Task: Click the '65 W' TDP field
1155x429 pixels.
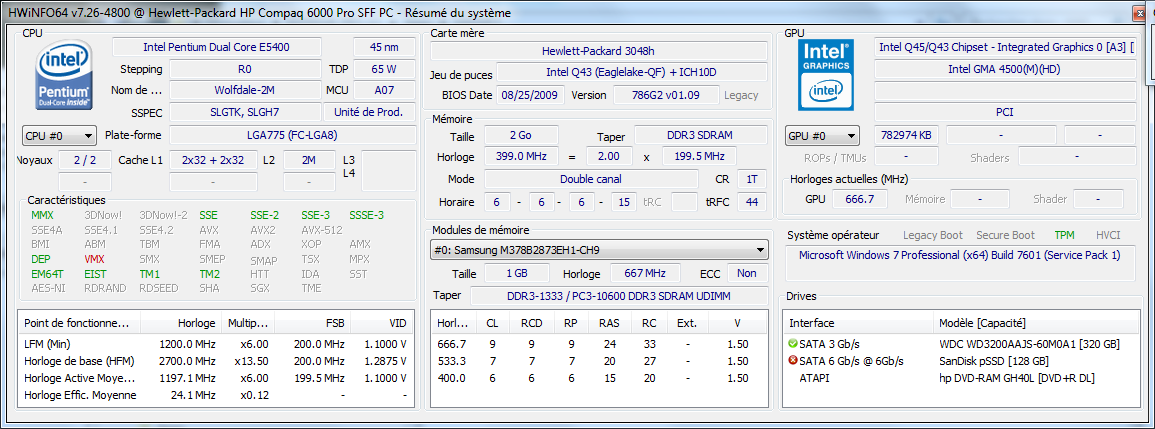Action: click(x=385, y=69)
